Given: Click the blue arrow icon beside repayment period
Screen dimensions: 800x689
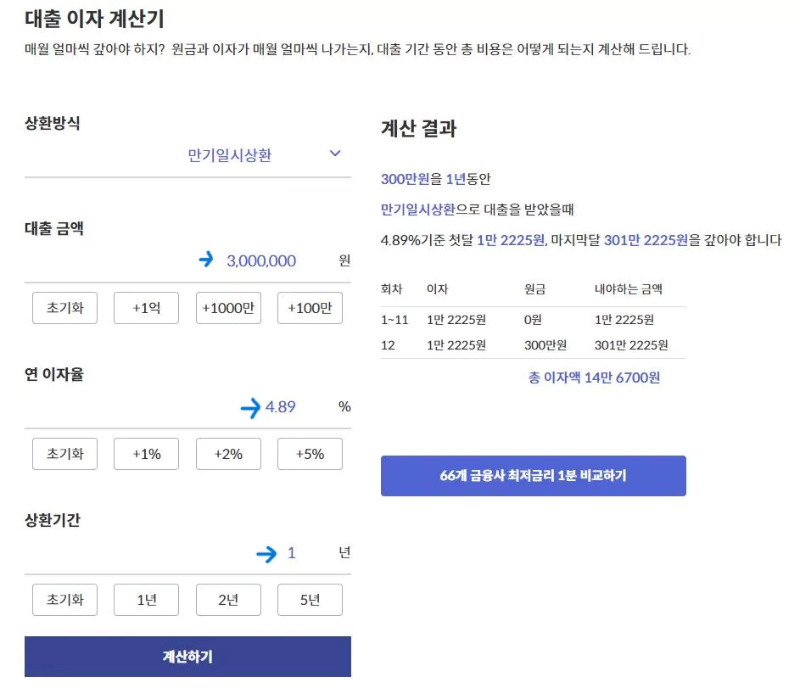Looking at the screenshot, I should (x=268, y=552).
